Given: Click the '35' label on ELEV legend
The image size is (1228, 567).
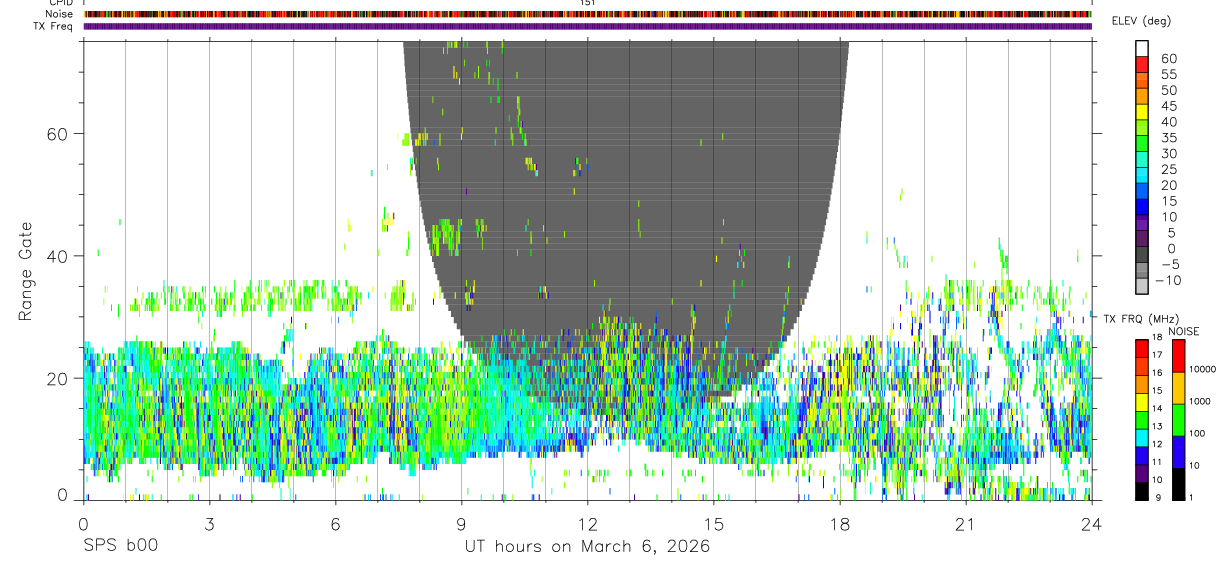Looking at the screenshot, I should point(1169,138).
